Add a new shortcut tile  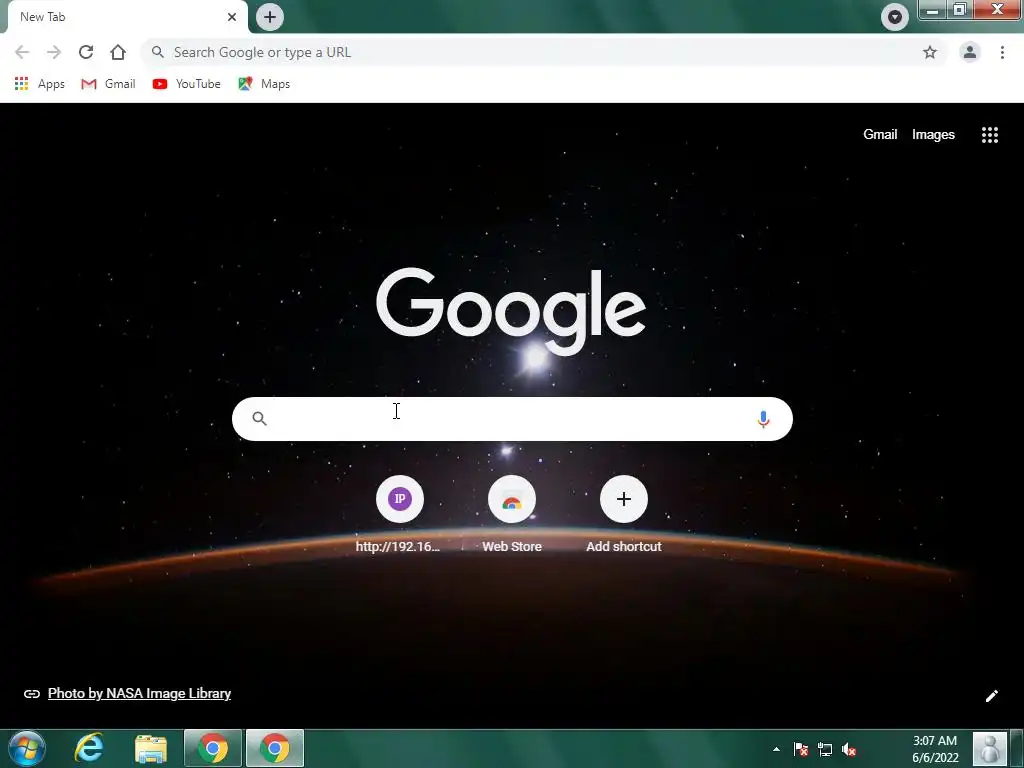click(x=624, y=514)
